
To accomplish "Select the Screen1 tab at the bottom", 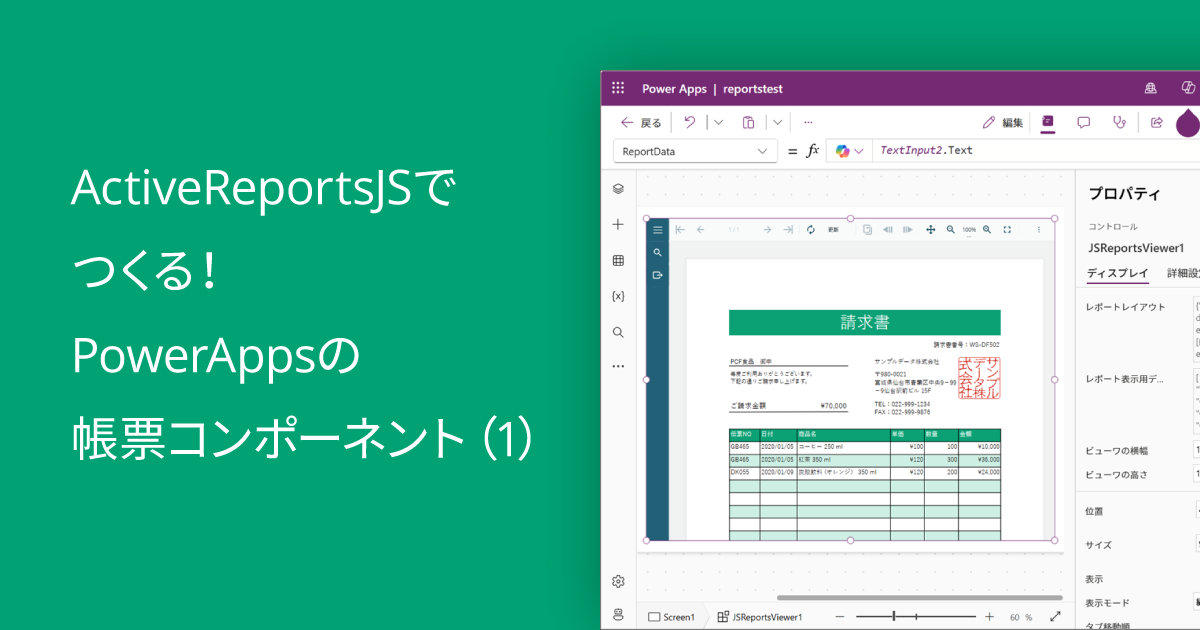I will click(x=673, y=617).
